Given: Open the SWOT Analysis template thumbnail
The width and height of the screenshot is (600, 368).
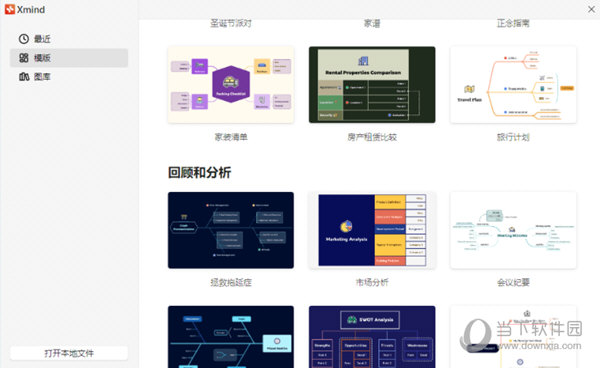Looking at the screenshot, I should pyautogui.click(x=372, y=337).
